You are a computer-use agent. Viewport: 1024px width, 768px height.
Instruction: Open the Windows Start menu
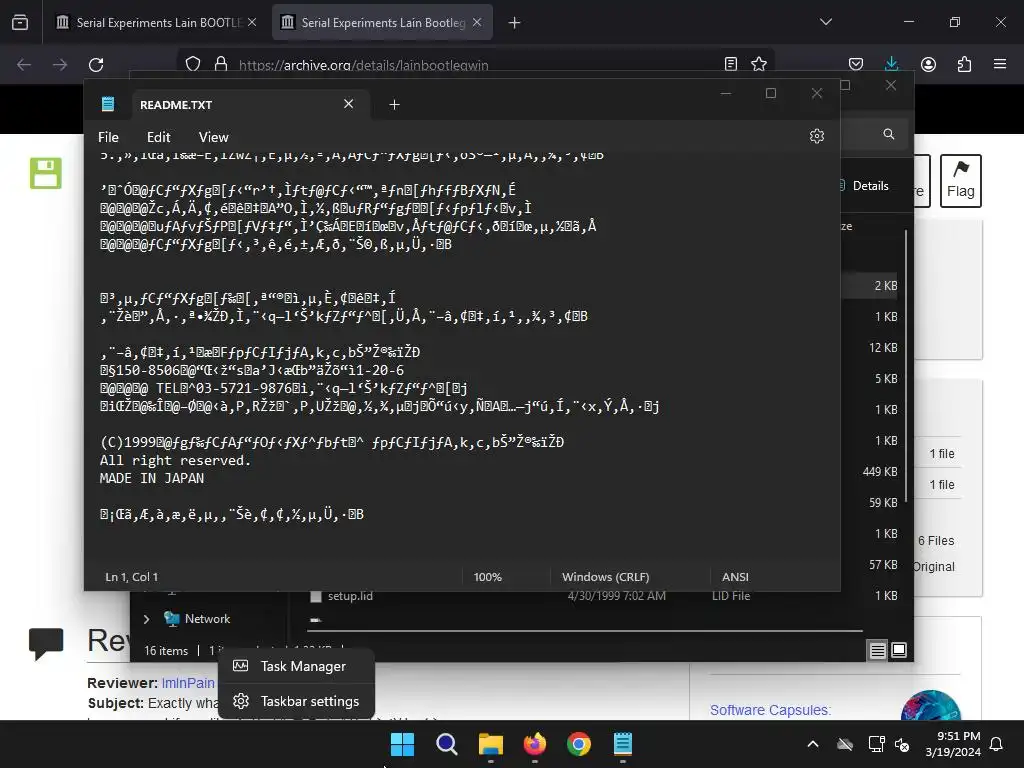click(x=402, y=744)
